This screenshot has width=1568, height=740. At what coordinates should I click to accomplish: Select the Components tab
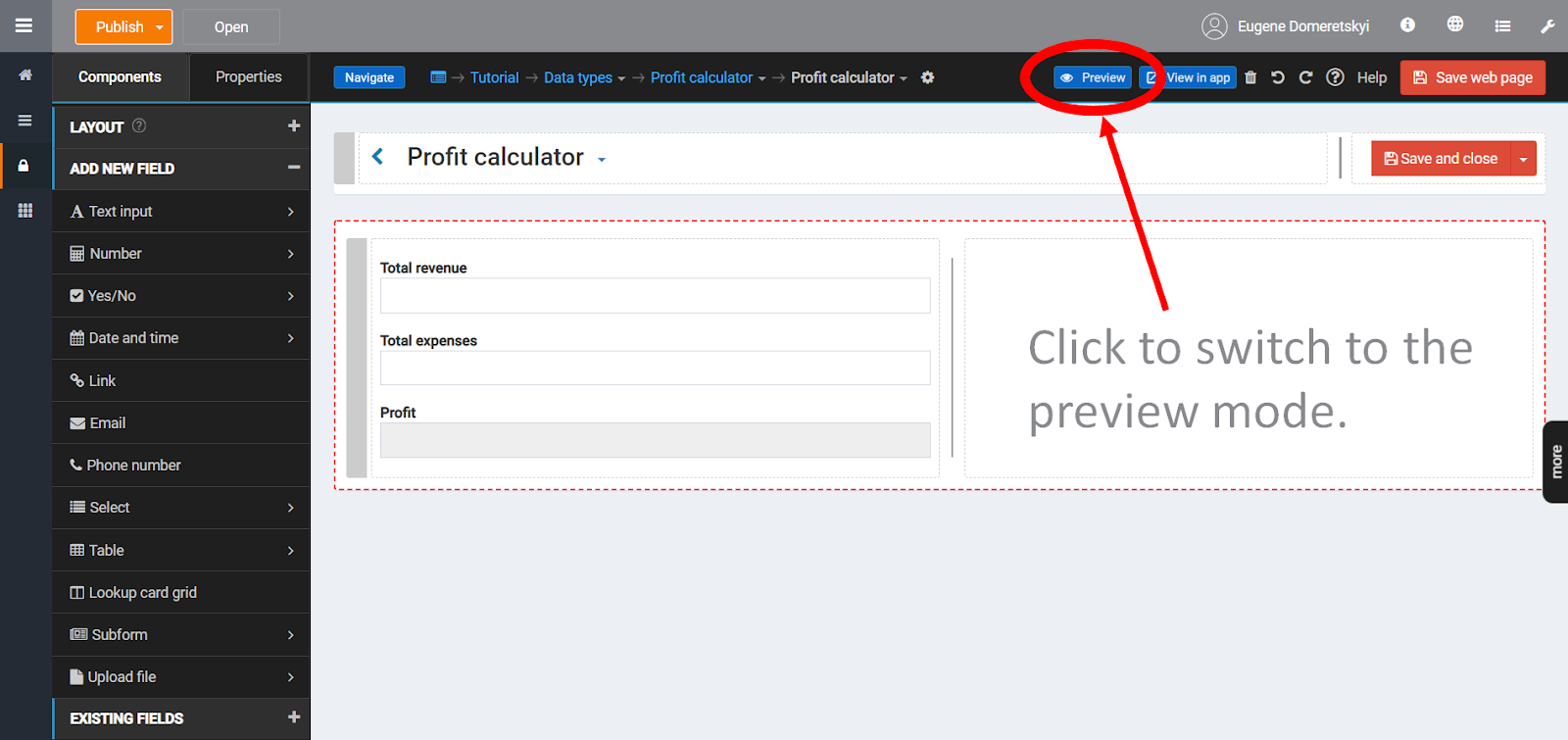pyautogui.click(x=120, y=77)
